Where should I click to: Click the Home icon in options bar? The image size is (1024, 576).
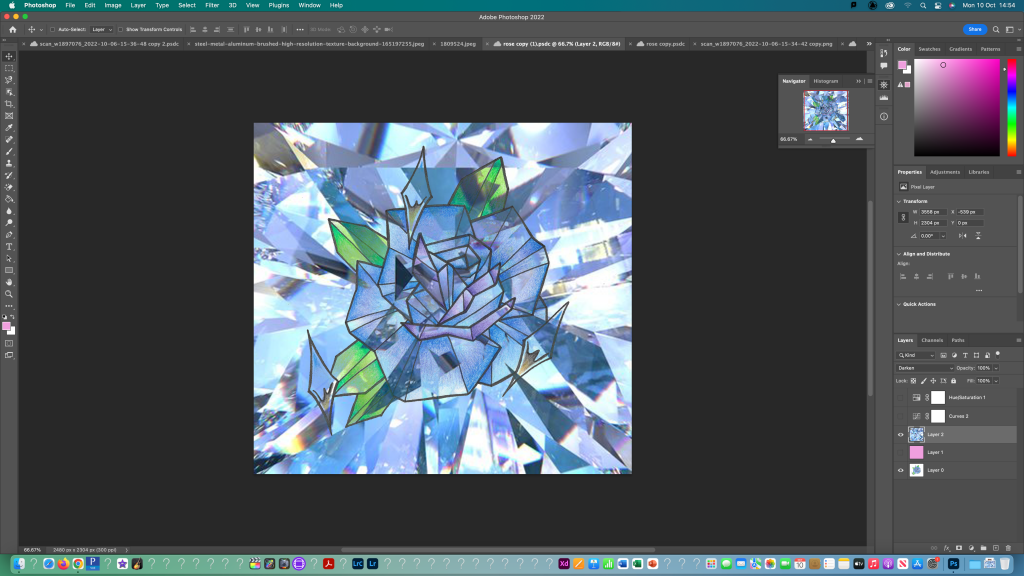point(13,30)
